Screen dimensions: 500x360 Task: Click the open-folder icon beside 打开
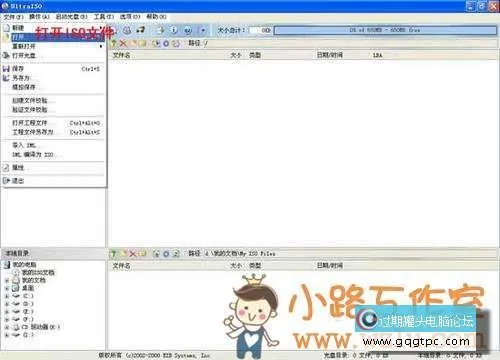(6, 37)
